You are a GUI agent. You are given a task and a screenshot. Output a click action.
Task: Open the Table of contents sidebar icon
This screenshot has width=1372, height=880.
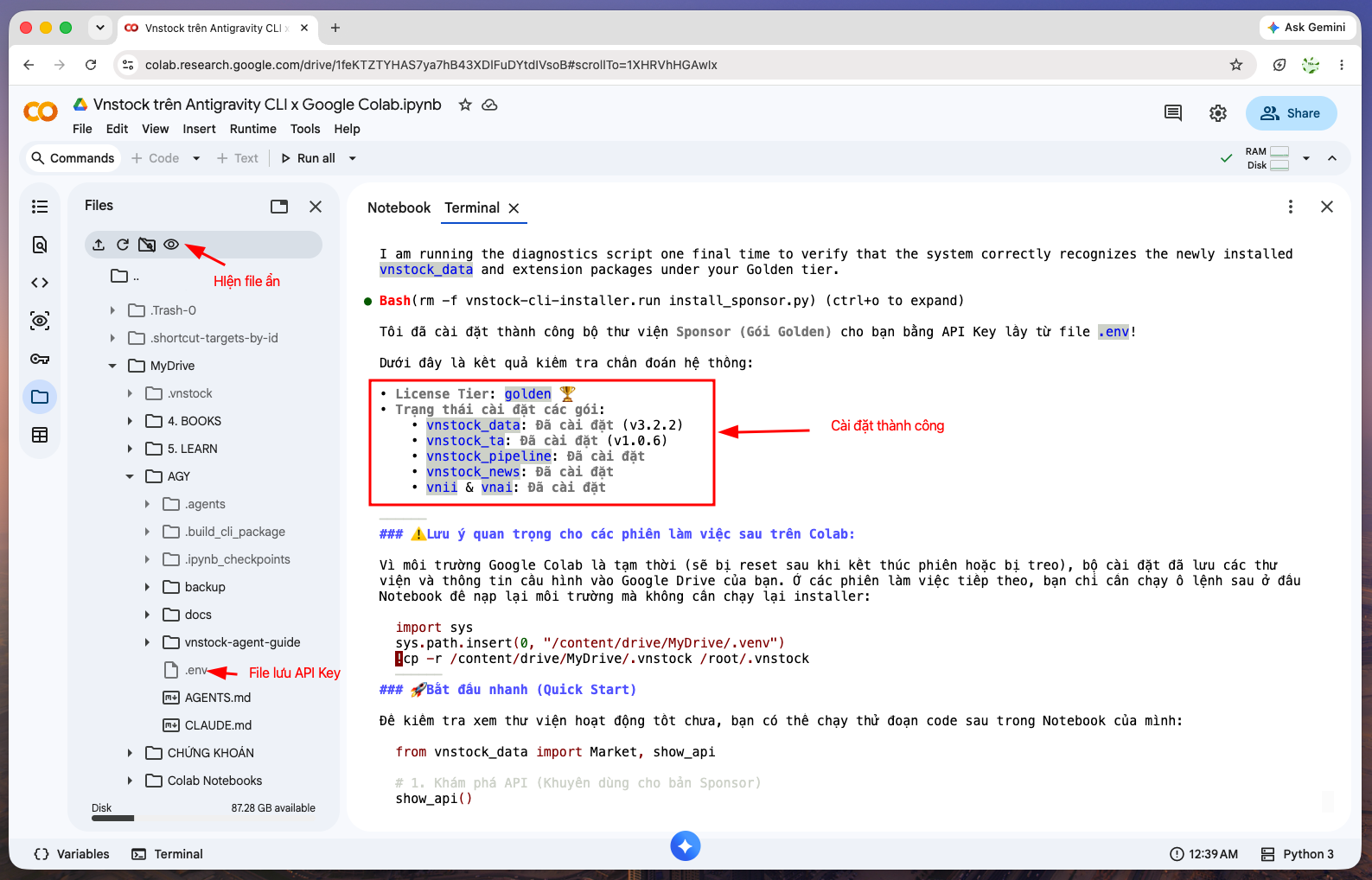pyautogui.click(x=40, y=207)
